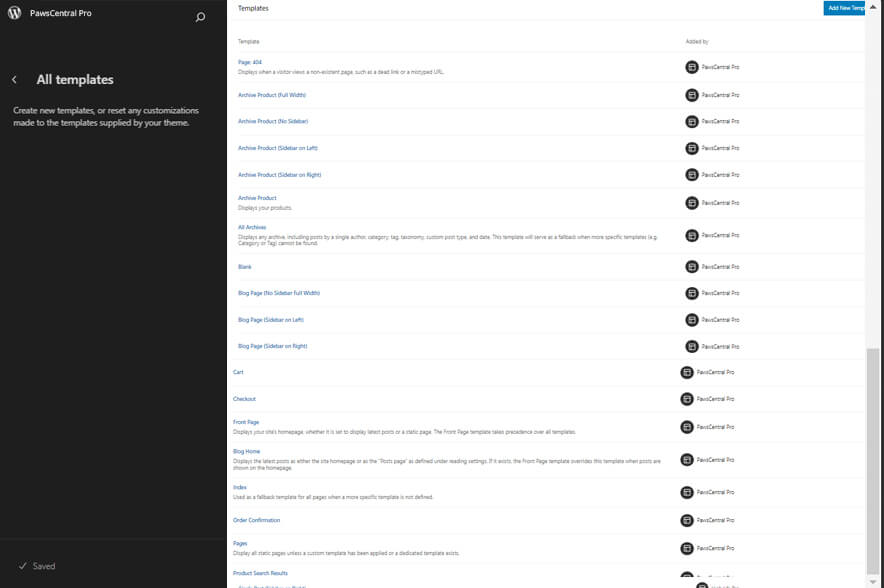
Task: Open the All Archives template
Action: point(250,226)
